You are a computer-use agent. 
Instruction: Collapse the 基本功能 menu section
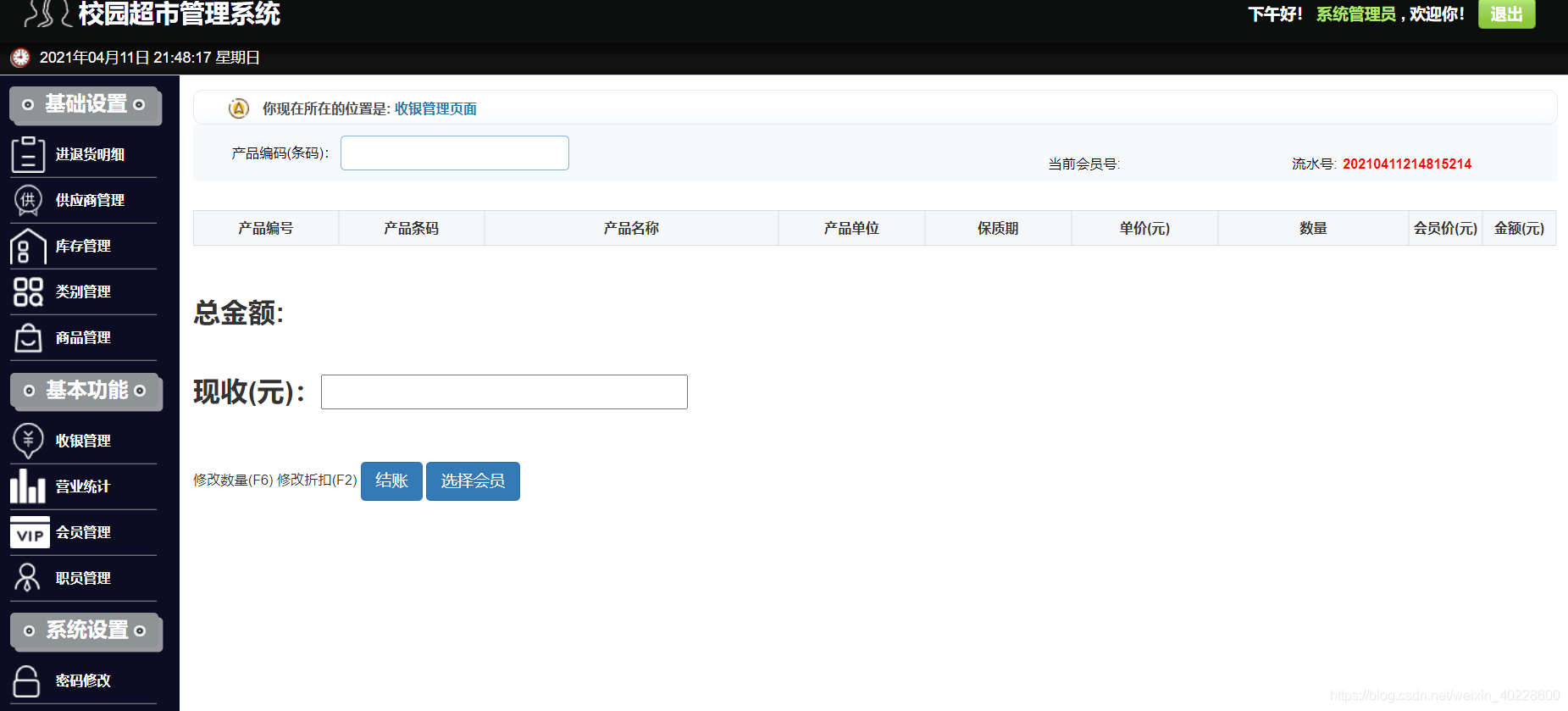86,391
